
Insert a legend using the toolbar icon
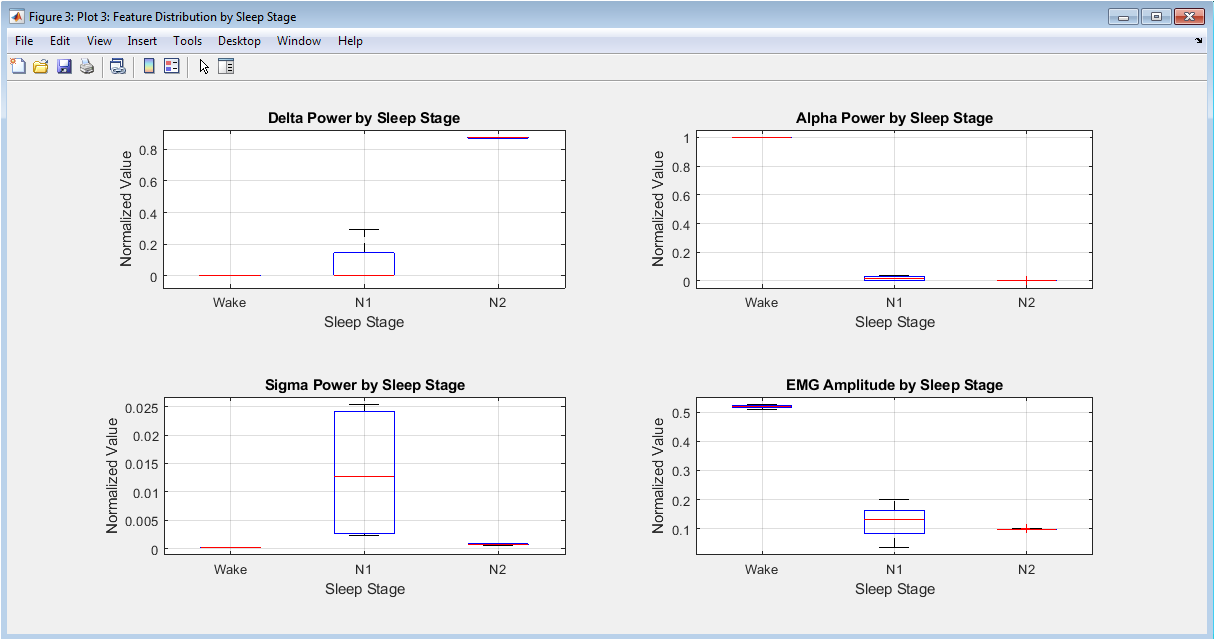point(171,67)
